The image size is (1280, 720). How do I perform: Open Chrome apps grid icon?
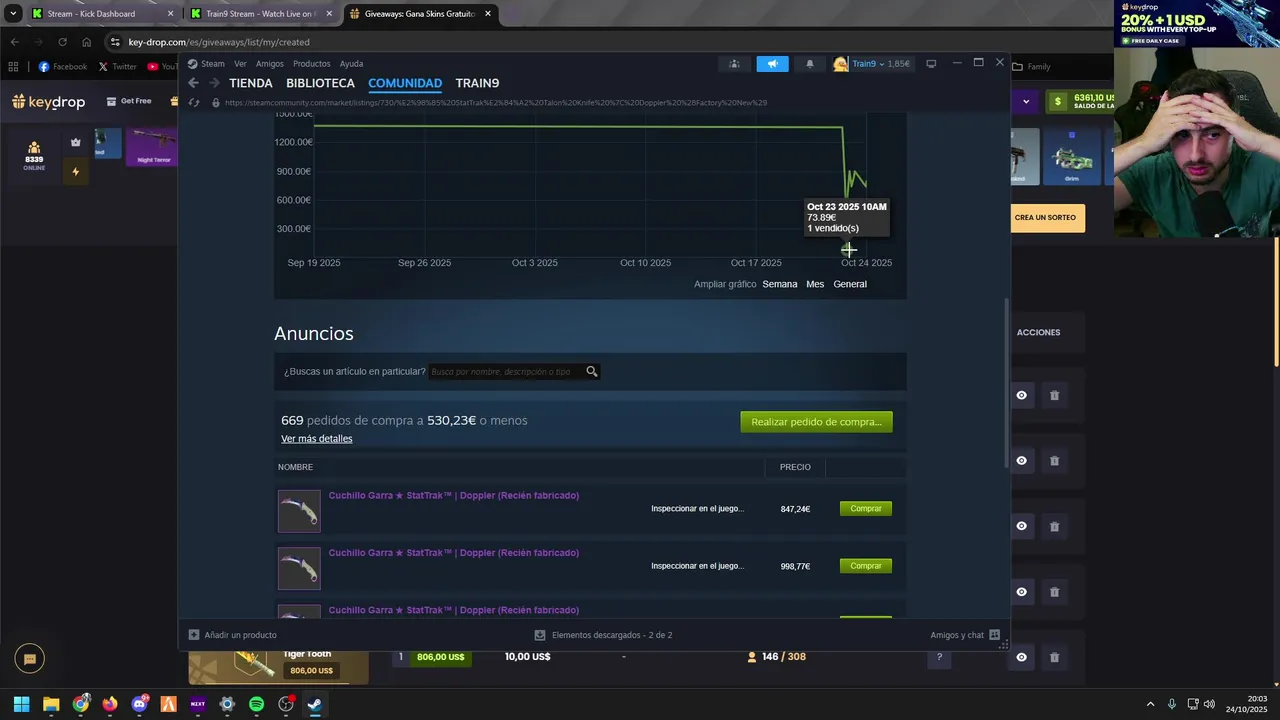click(13, 67)
